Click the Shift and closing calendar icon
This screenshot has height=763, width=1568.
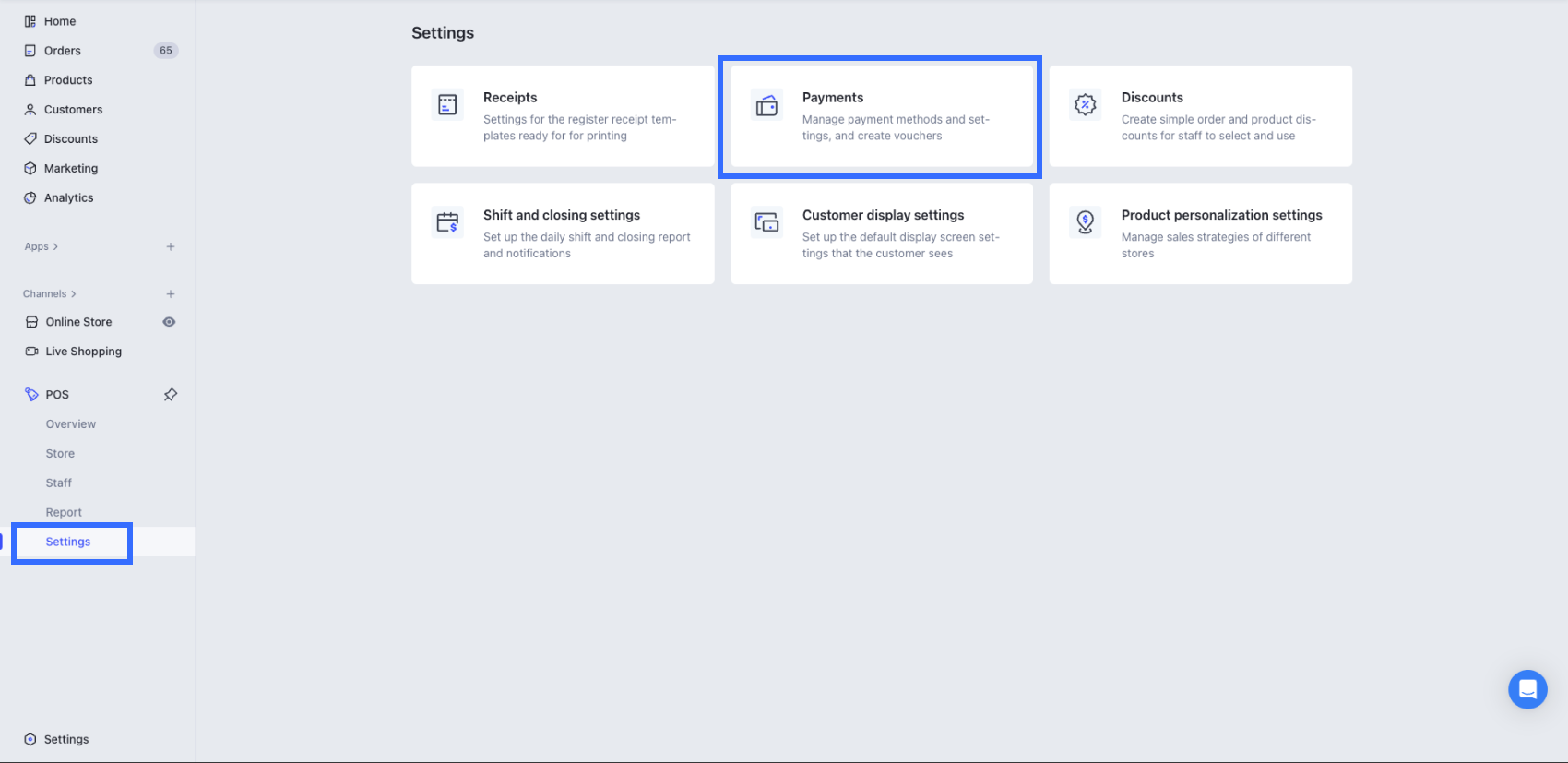[447, 222]
